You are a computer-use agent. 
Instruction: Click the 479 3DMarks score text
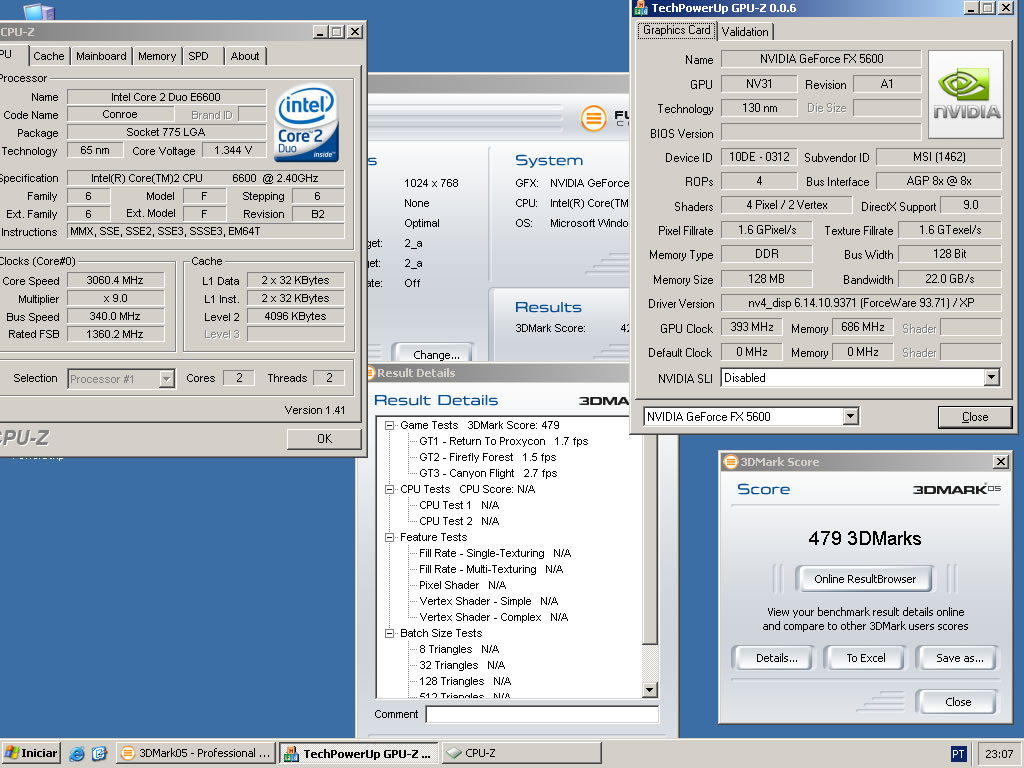pos(865,538)
